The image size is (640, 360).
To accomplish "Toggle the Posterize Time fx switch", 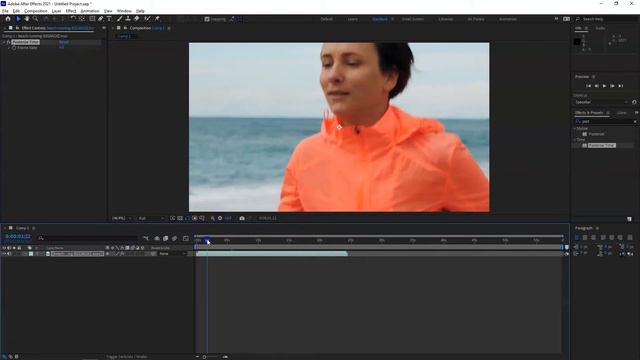I will pos(8,42).
